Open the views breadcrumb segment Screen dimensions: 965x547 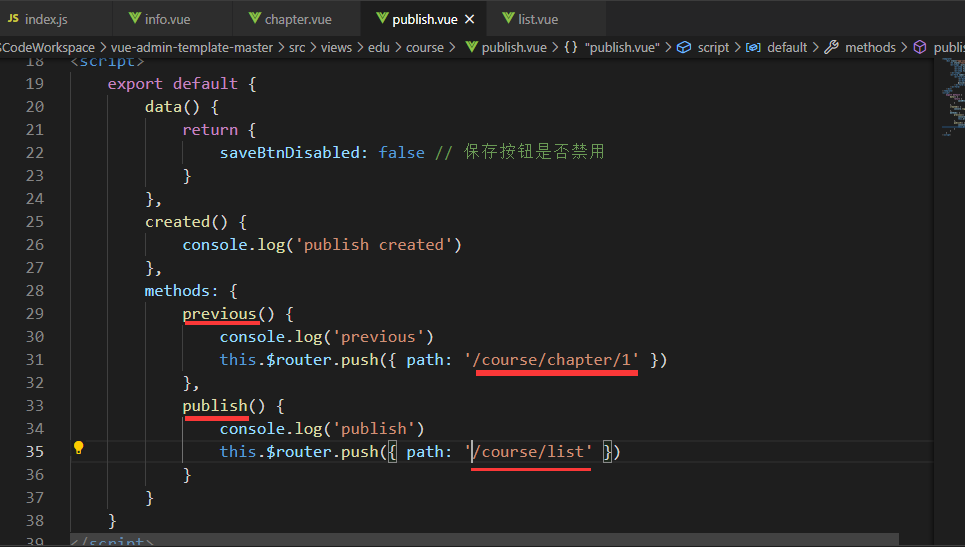tap(336, 47)
